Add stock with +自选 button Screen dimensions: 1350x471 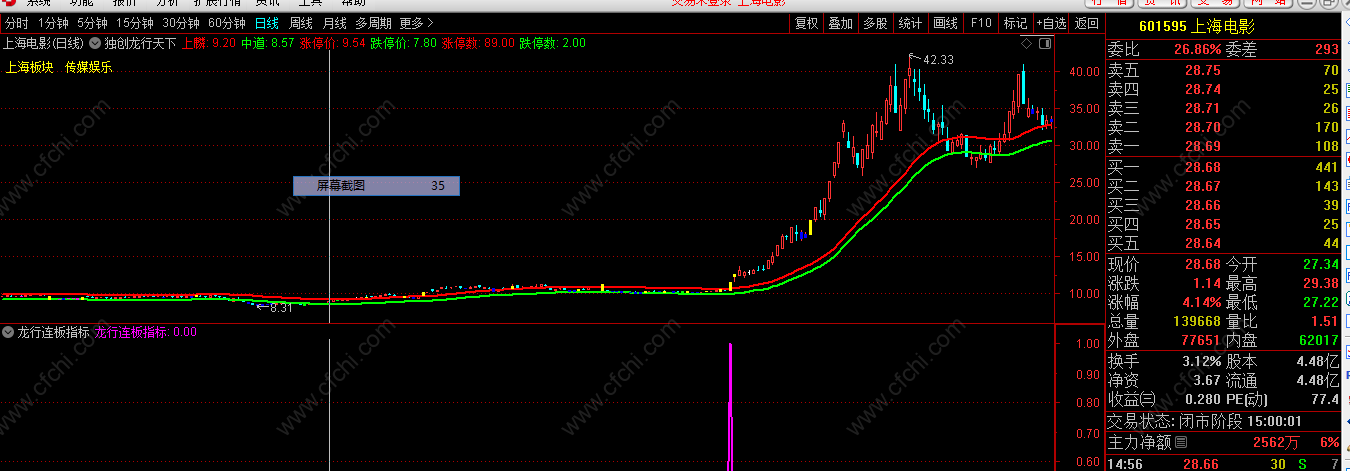(1051, 23)
